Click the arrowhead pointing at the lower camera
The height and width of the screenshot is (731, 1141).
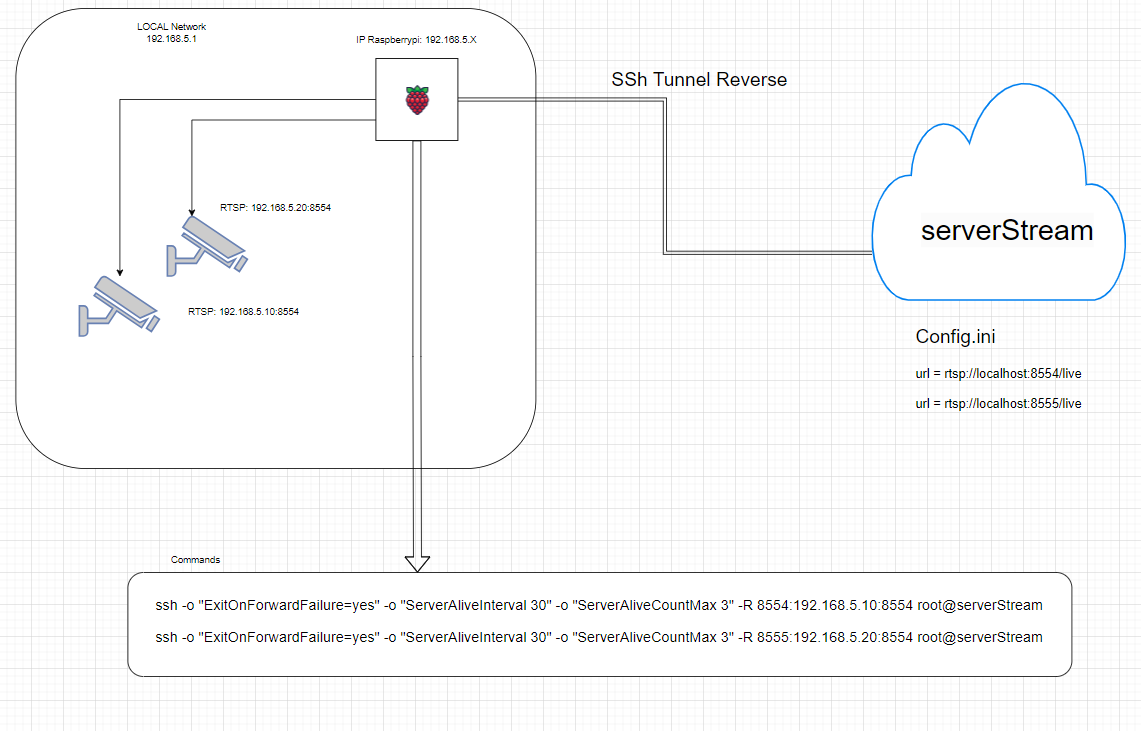coord(120,270)
